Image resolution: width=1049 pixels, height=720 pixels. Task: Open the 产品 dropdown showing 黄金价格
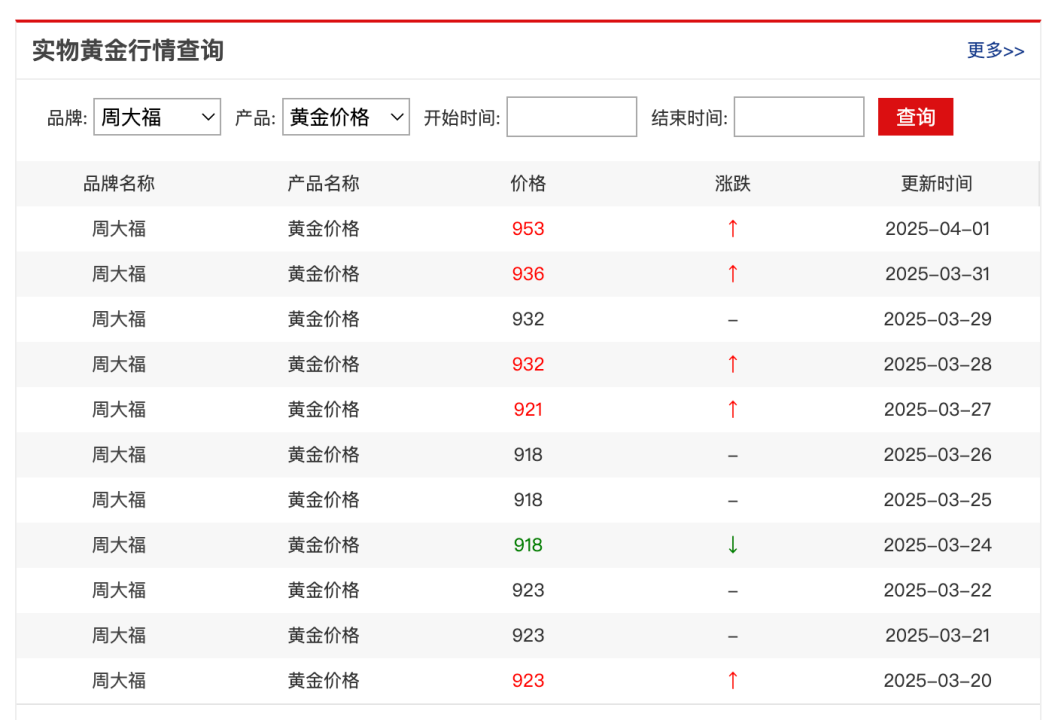(x=346, y=117)
